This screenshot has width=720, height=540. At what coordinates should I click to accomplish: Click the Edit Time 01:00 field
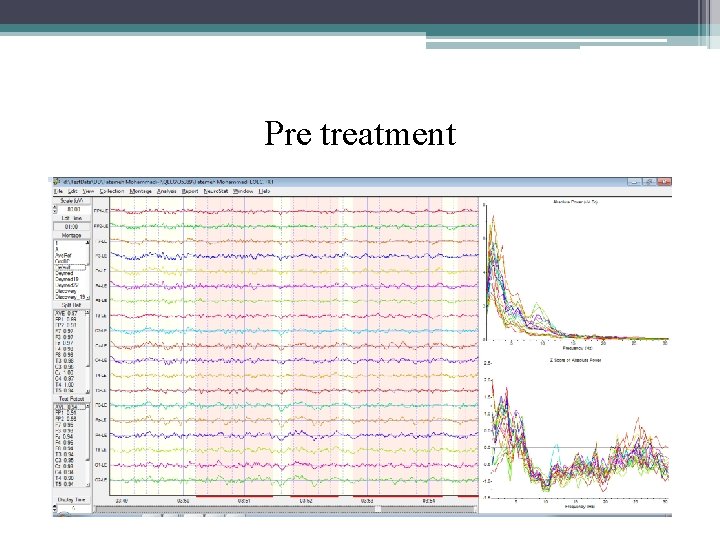tap(72, 227)
